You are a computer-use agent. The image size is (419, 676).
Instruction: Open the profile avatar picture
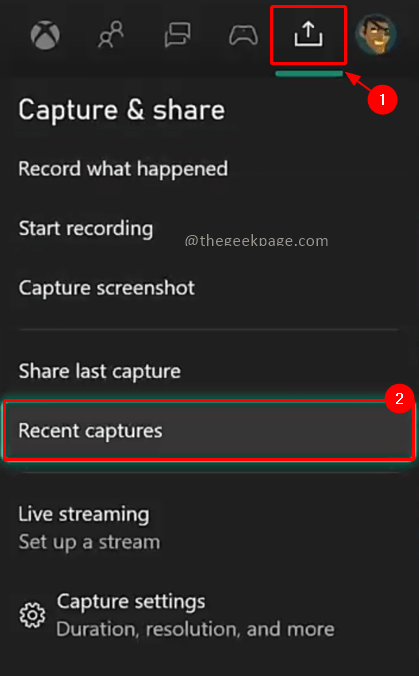[x=376, y=34]
